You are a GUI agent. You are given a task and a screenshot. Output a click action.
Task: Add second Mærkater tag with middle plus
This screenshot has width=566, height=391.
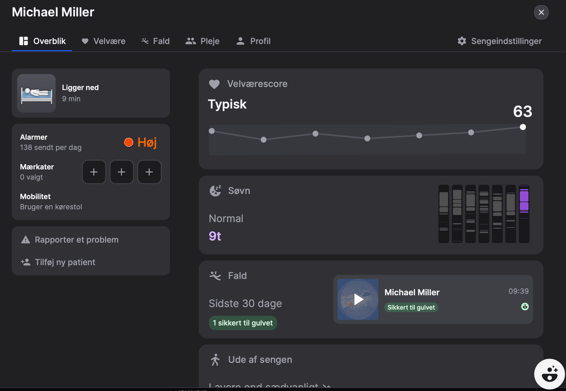(122, 172)
